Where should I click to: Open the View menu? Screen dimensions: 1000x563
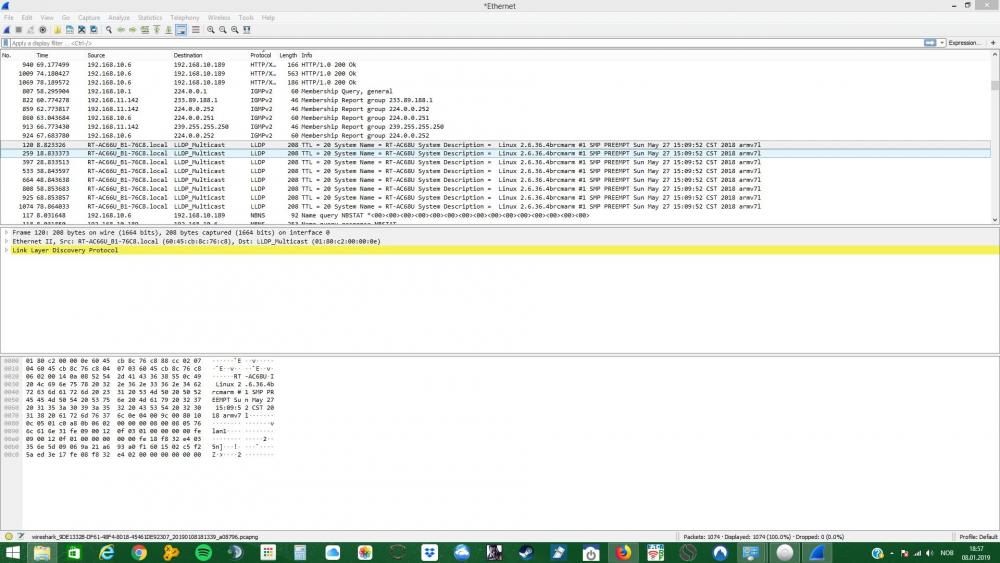click(x=47, y=18)
